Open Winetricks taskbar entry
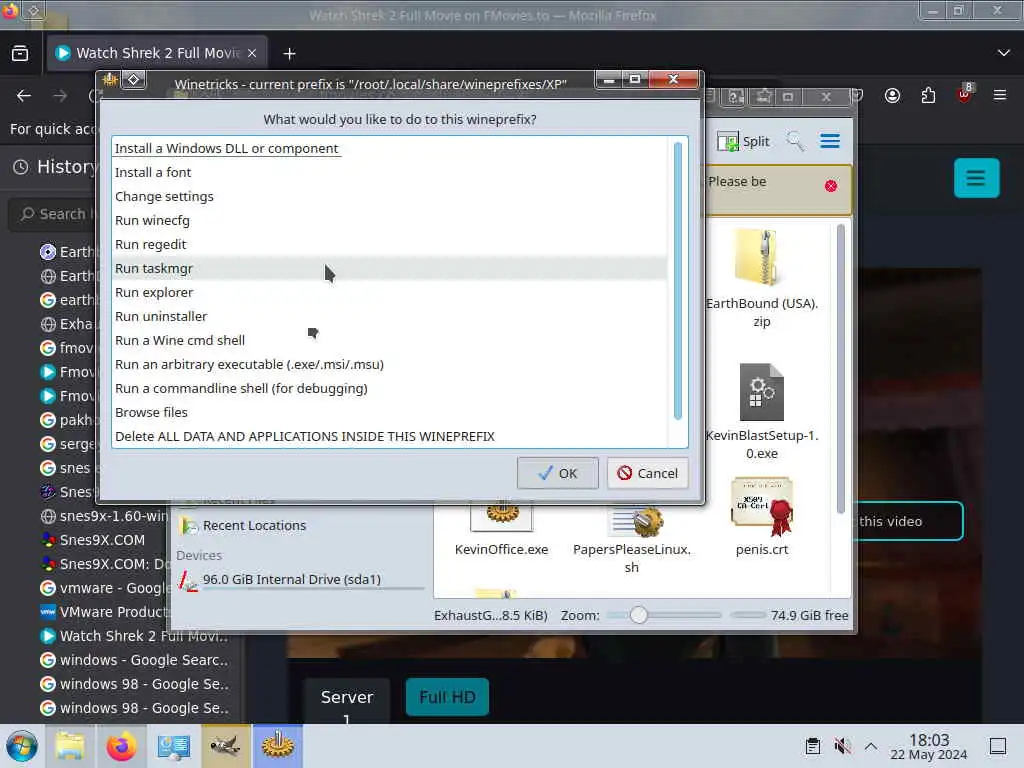This screenshot has width=1024, height=768. [278, 746]
